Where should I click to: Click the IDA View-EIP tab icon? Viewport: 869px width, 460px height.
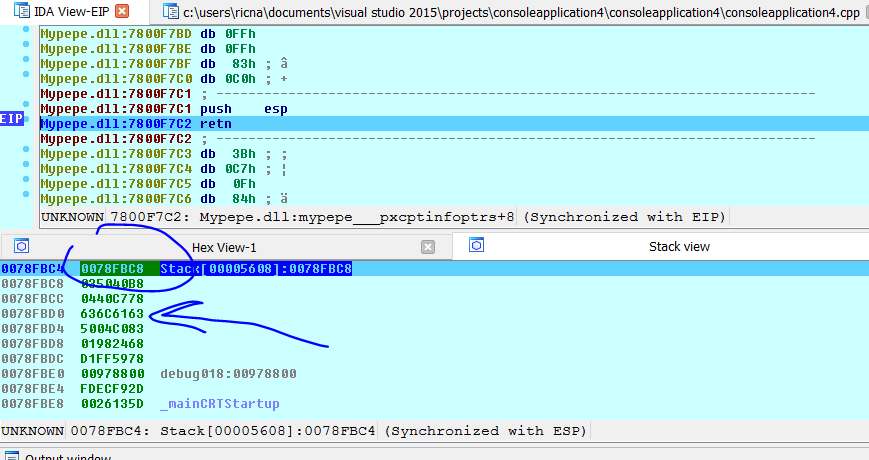(x=20, y=12)
